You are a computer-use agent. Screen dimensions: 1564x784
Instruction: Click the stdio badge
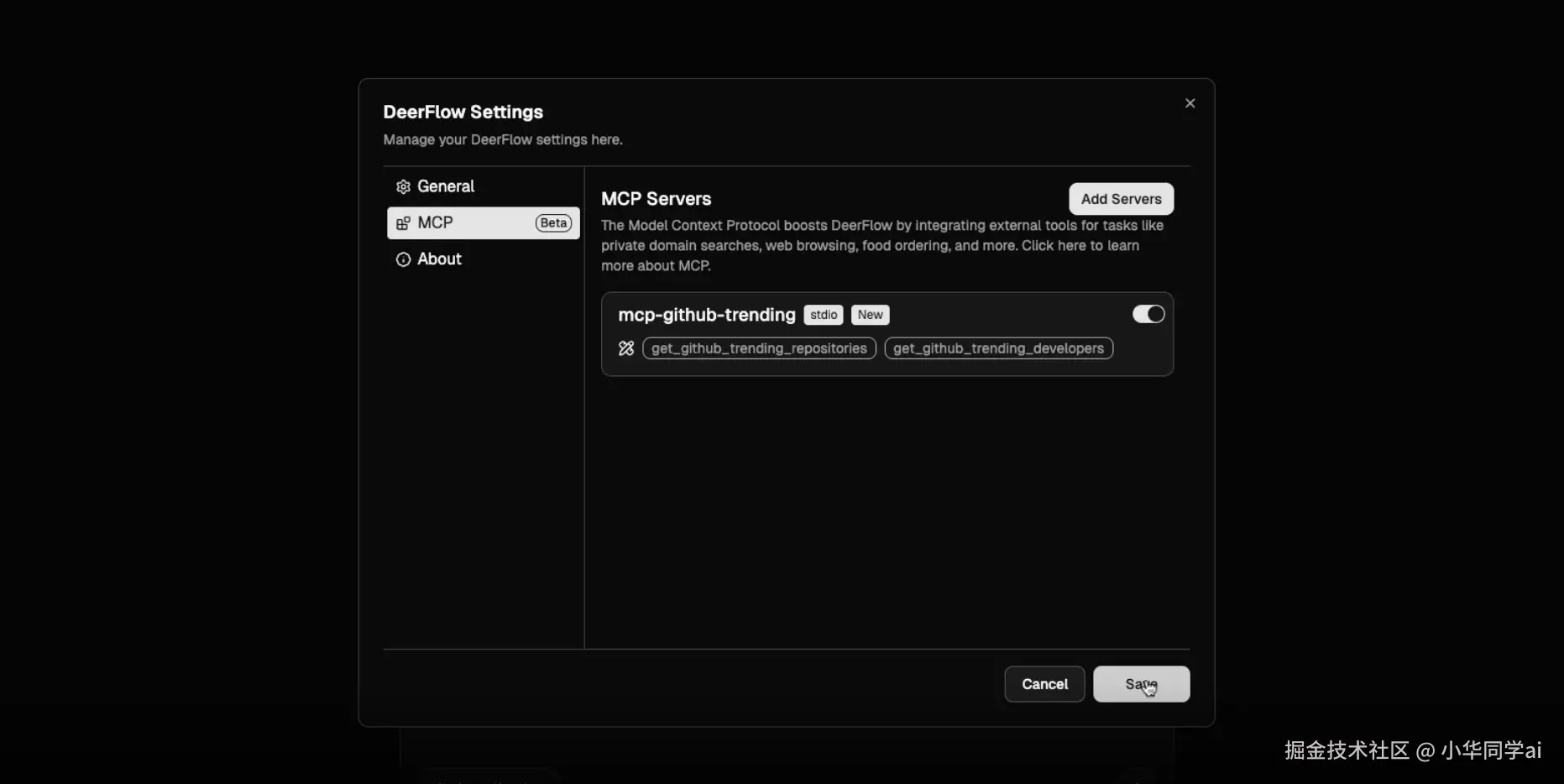point(824,315)
